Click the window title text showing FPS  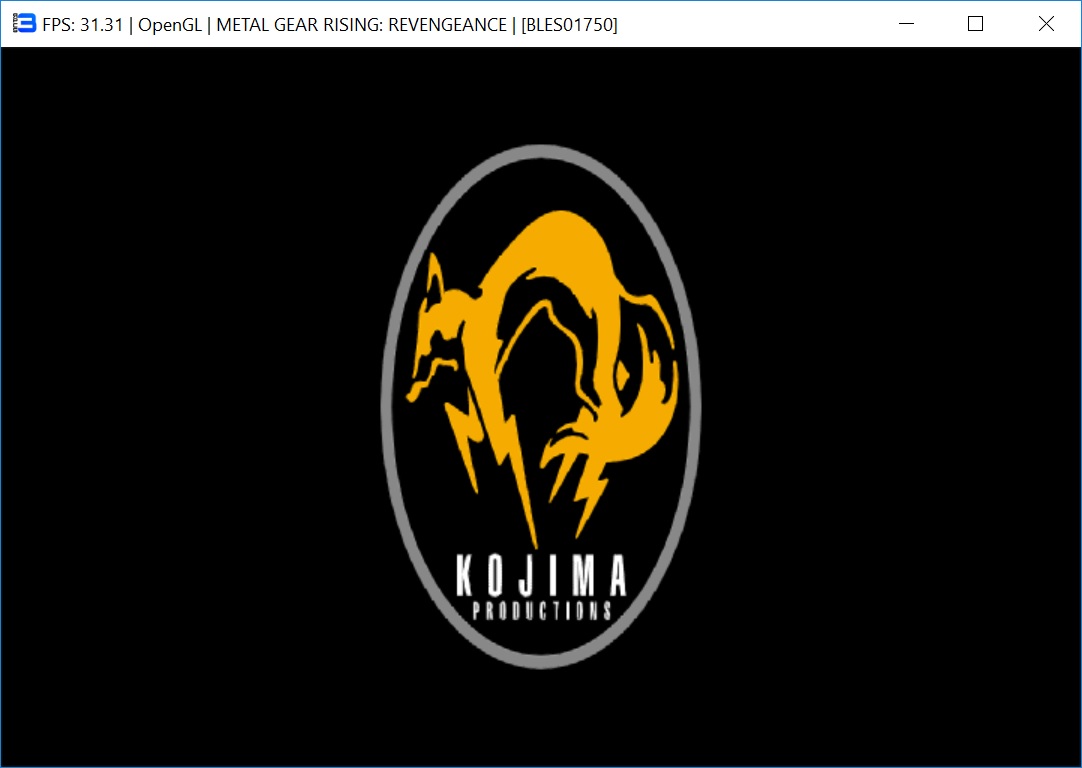pos(330,25)
